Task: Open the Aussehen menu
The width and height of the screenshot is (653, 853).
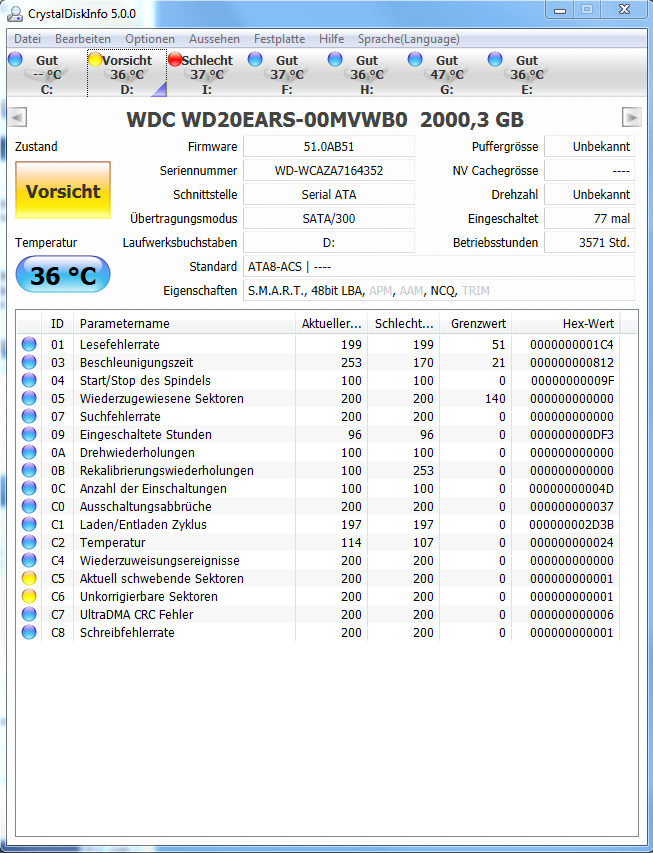Action: coord(214,39)
